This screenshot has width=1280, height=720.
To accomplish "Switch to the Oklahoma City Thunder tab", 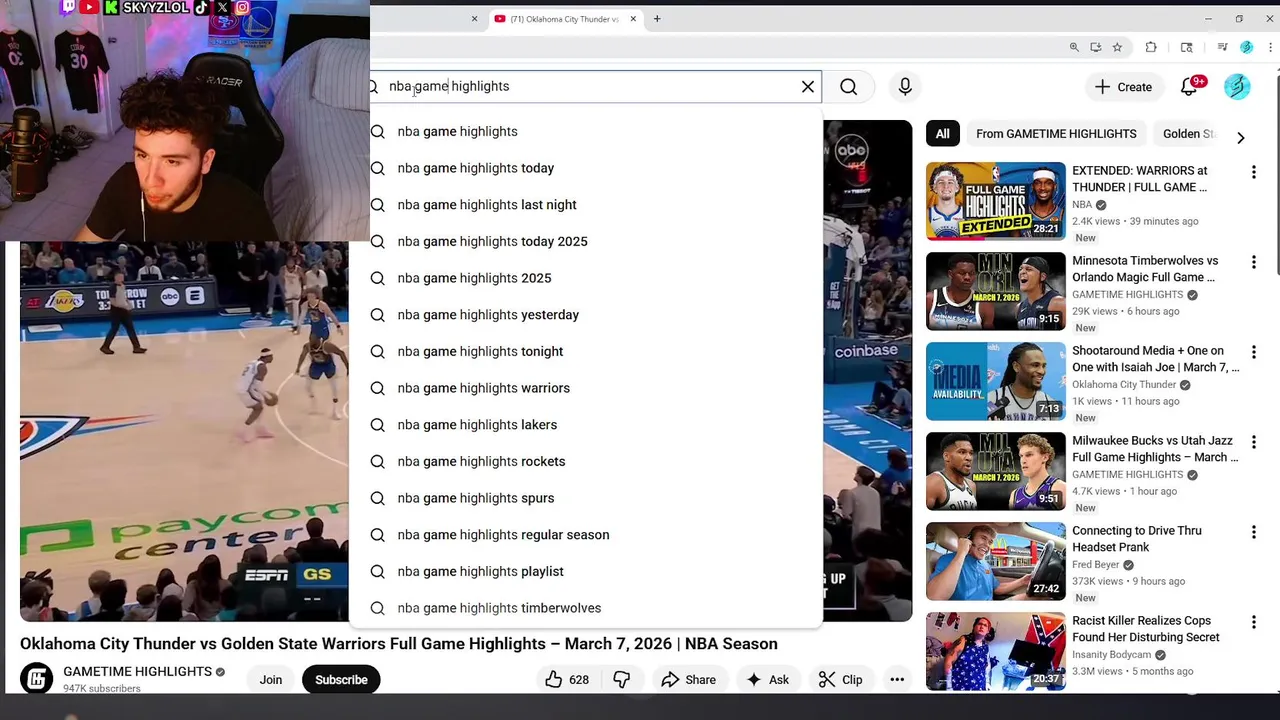I will pos(565,19).
